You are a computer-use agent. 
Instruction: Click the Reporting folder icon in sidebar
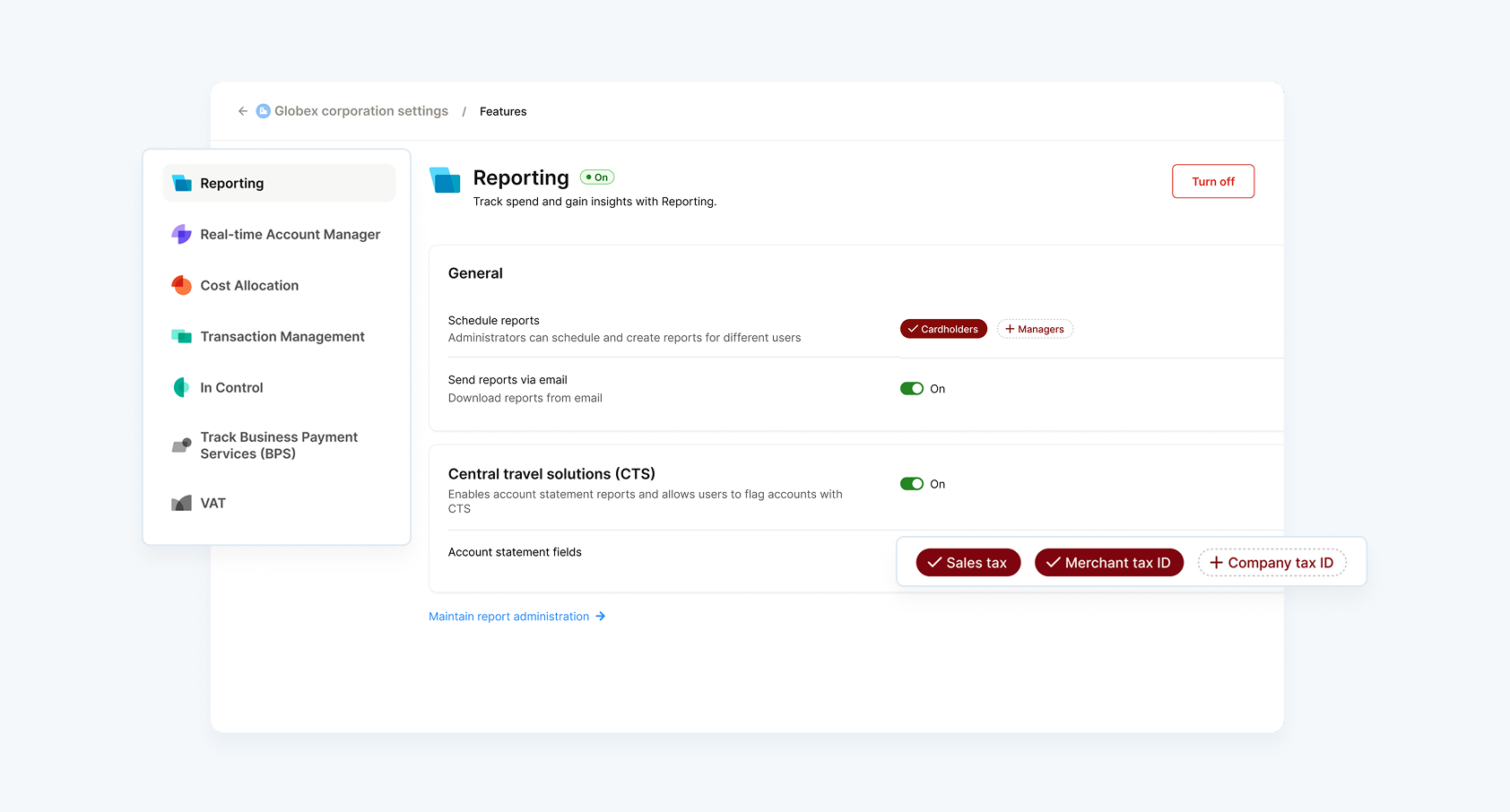click(182, 184)
